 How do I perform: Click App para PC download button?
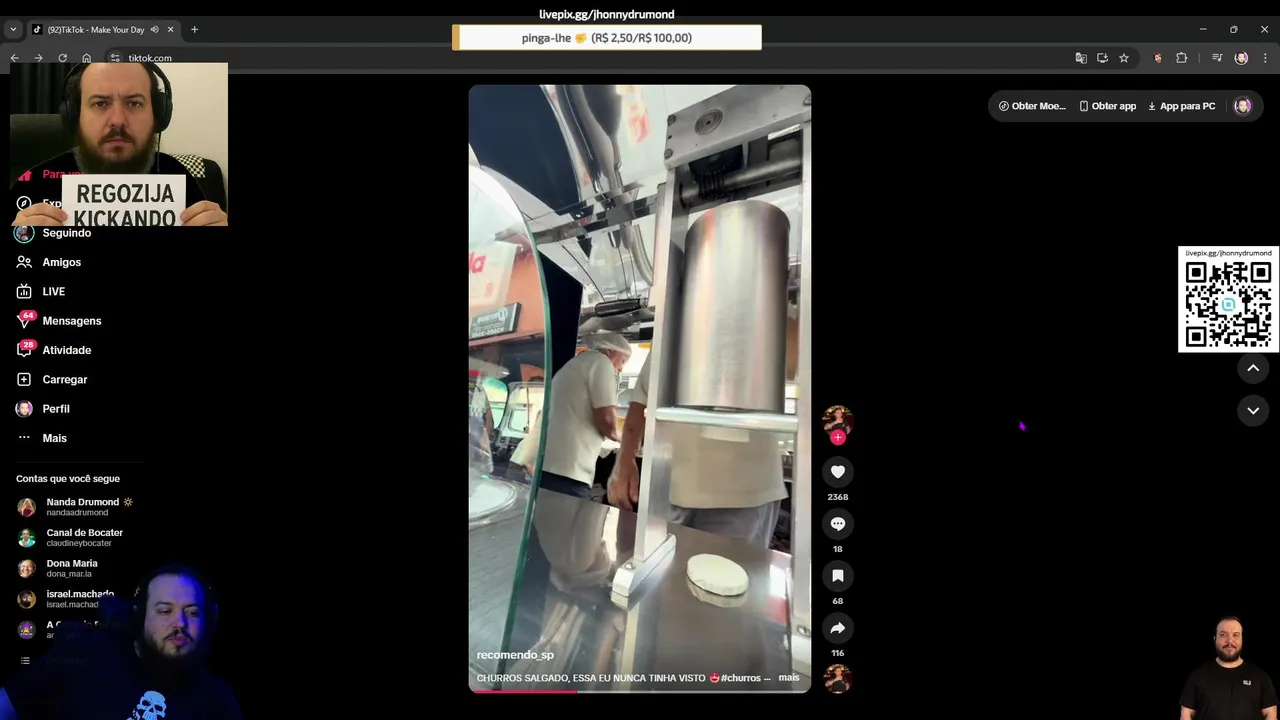[x=1181, y=106]
